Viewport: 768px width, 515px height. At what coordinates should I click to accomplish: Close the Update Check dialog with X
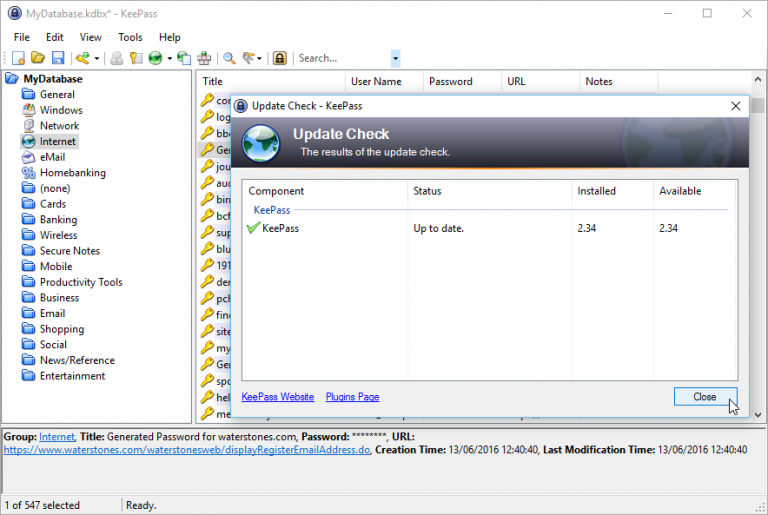(x=736, y=106)
